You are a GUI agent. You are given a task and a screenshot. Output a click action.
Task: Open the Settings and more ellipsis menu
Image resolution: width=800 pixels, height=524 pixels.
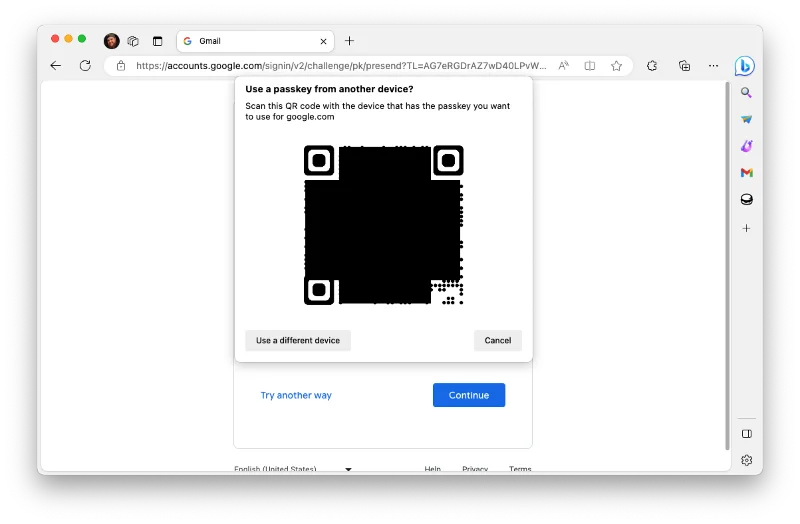pos(713,65)
